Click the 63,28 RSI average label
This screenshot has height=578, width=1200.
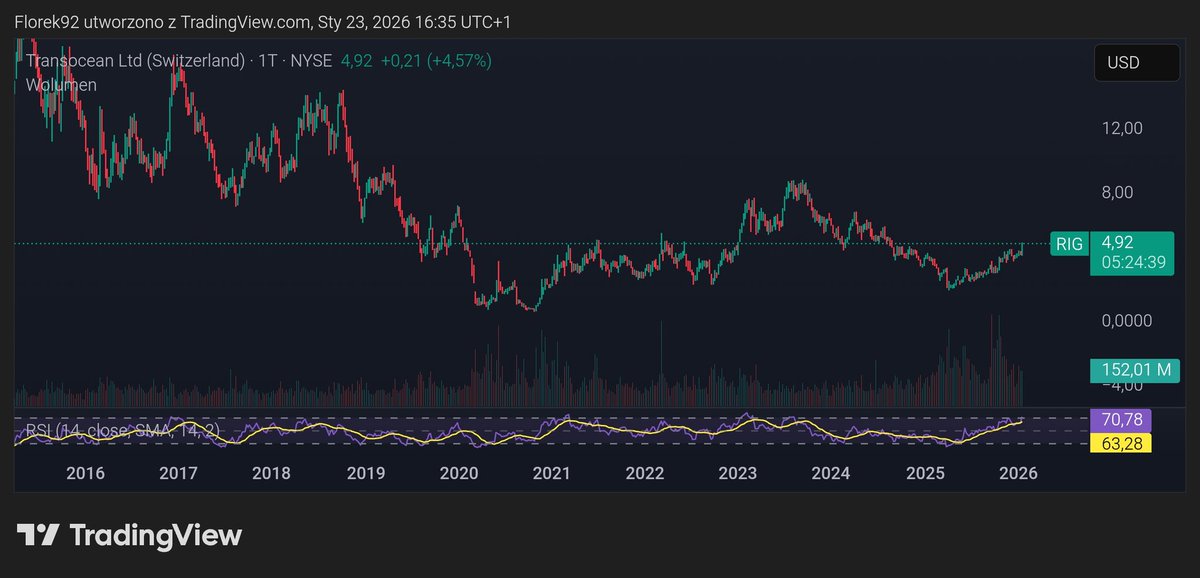click(x=1121, y=442)
